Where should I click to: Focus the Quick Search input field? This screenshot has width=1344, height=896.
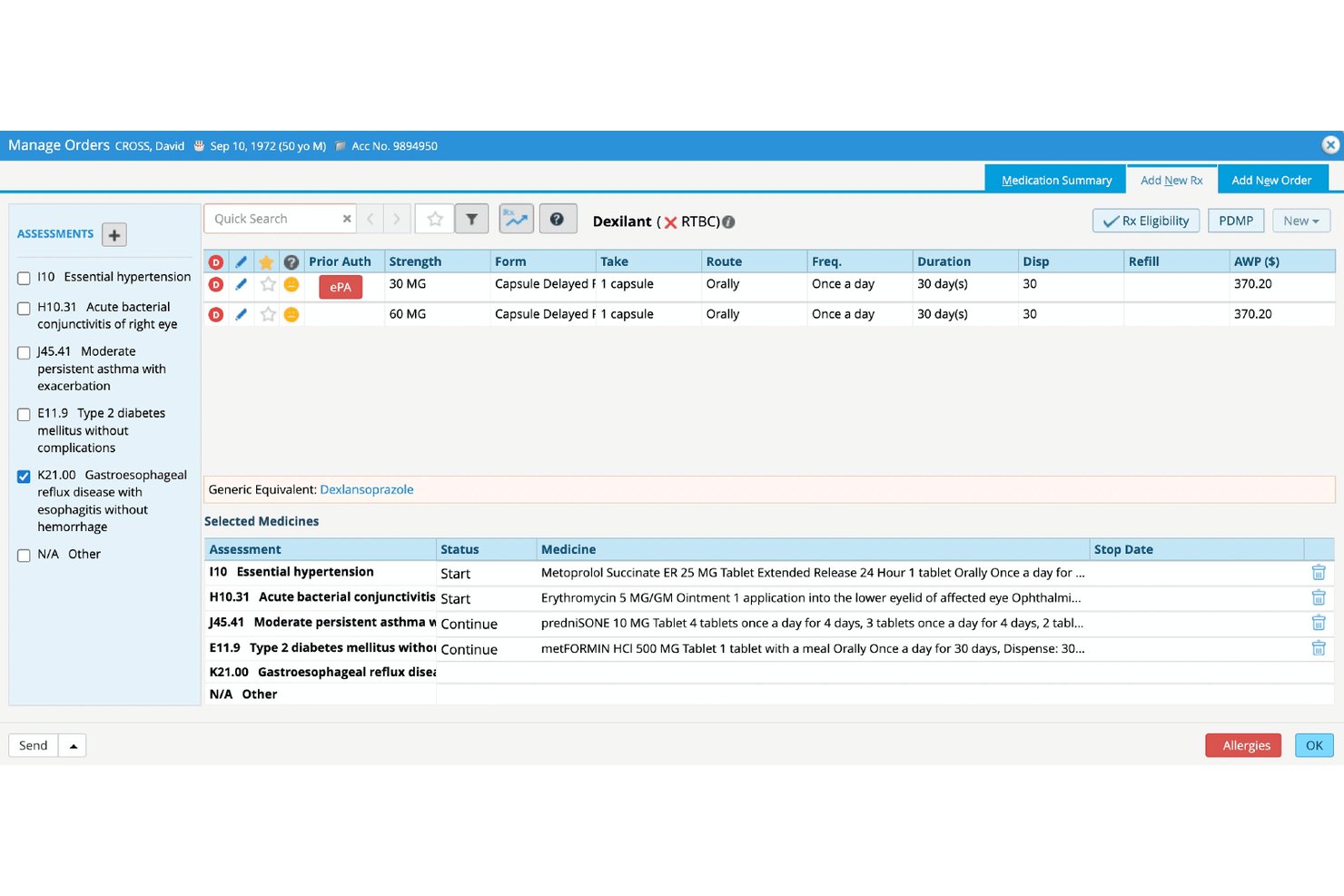pyautogui.click(x=275, y=219)
